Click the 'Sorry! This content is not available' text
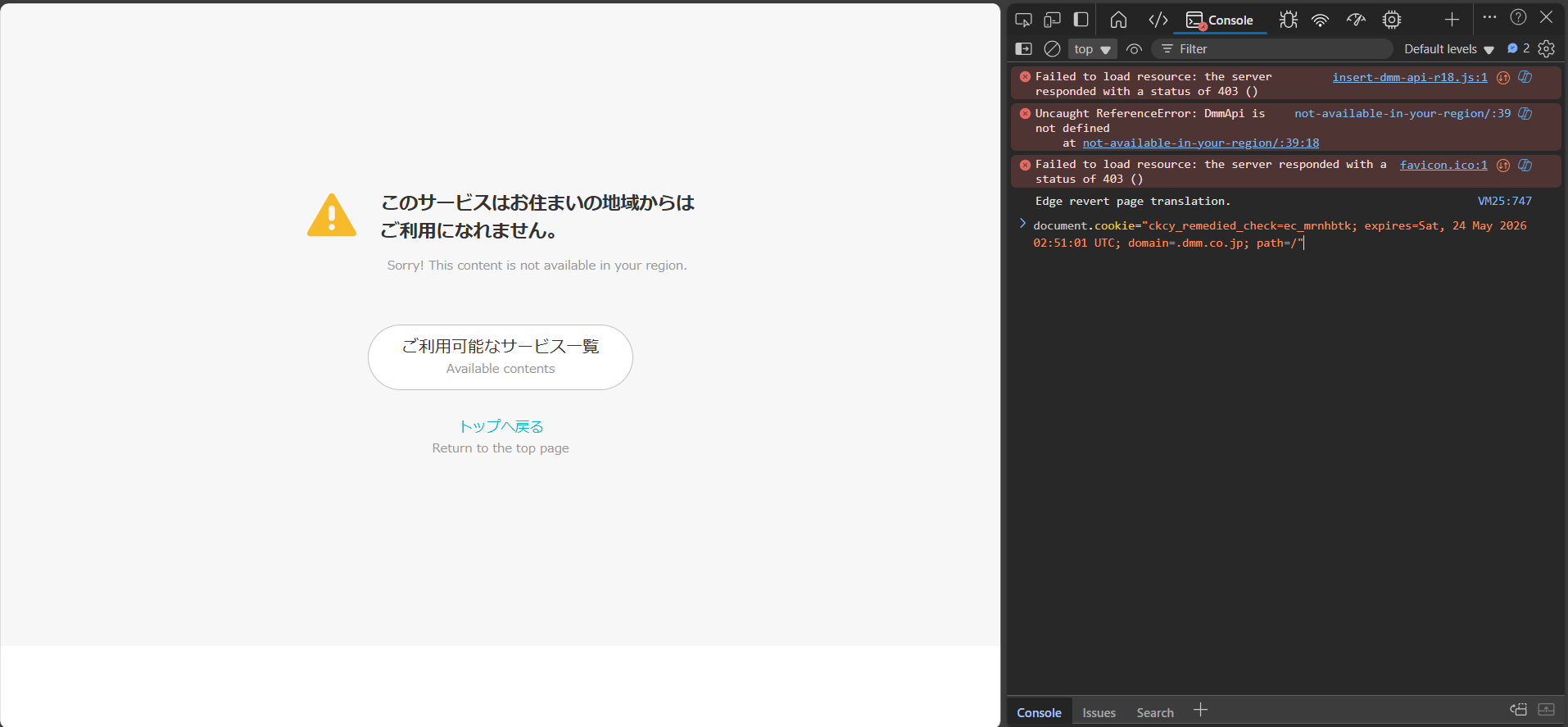The width and height of the screenshot is (1568, 727). tap(537, 266)
